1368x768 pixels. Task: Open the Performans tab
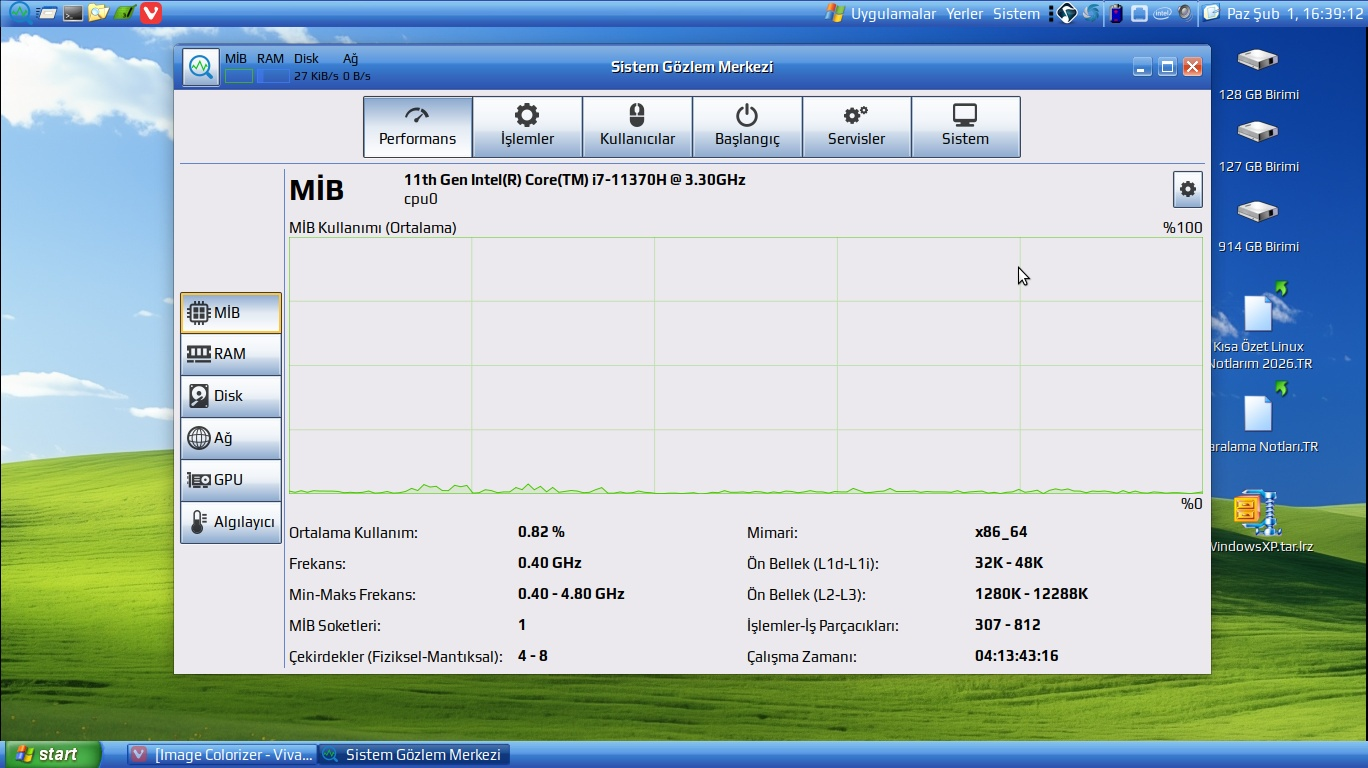(x=417, y=127)
